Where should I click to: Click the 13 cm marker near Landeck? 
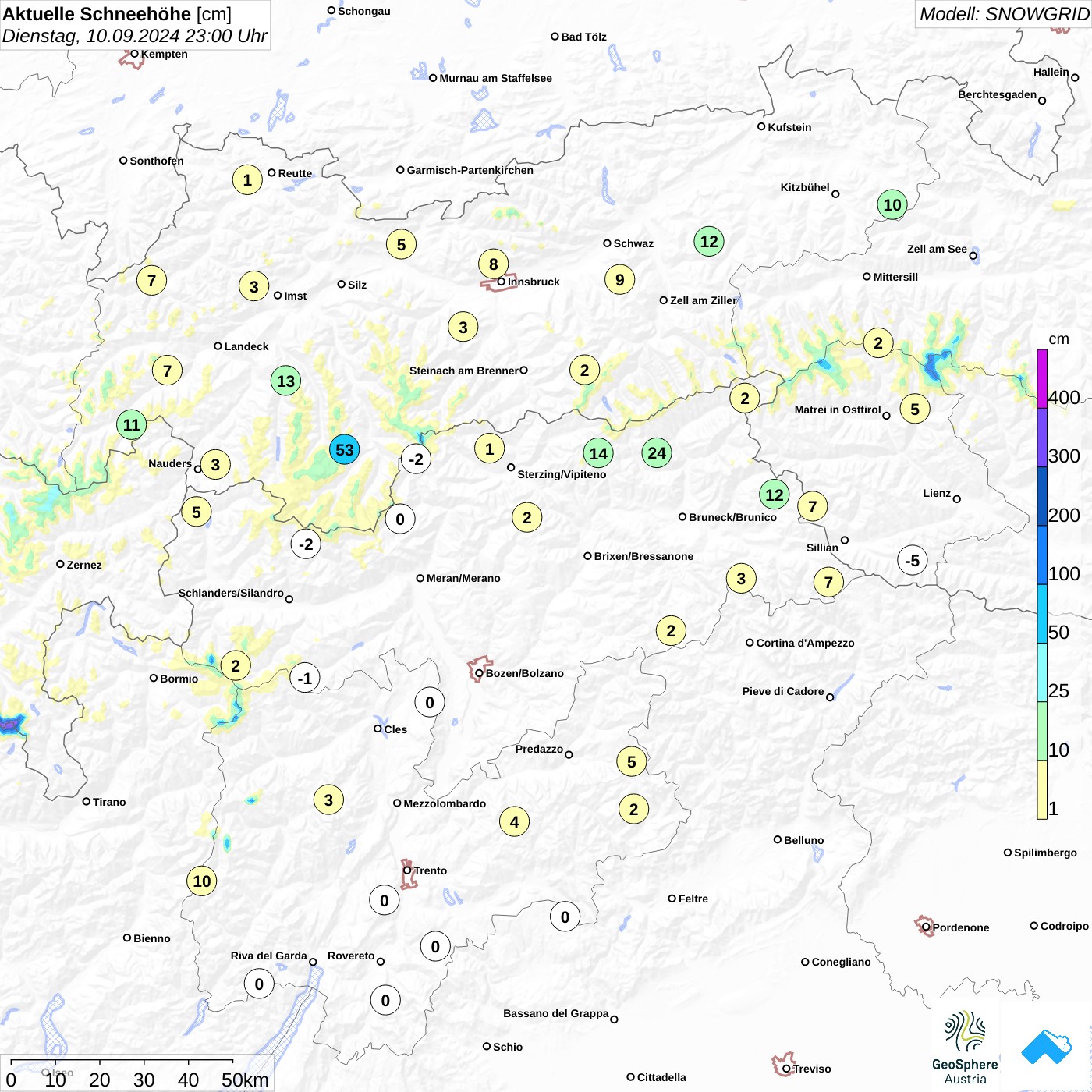pyautogui.click(x=286, y=381)
